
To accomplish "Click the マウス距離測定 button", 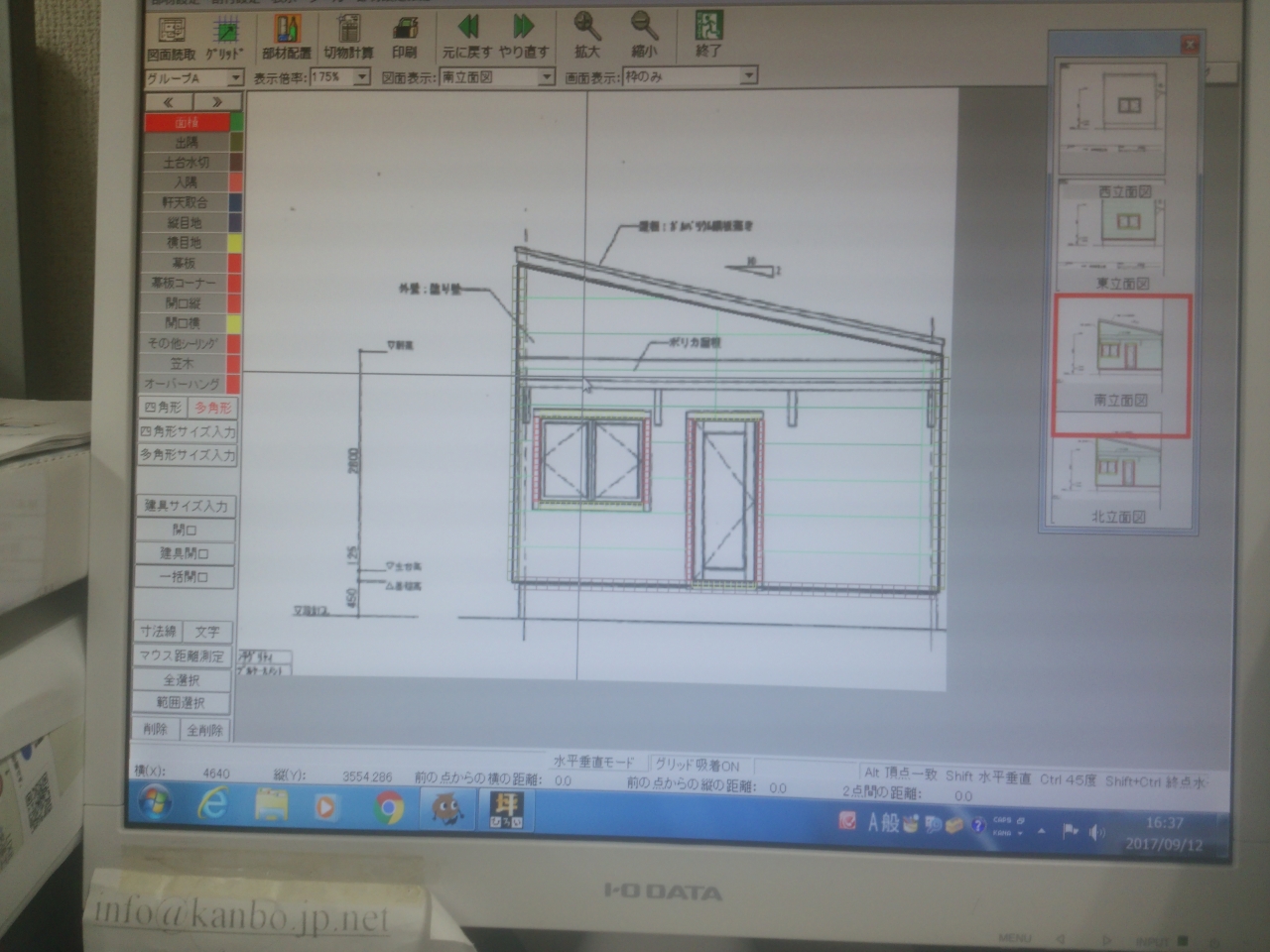I will tap(184, 655).
